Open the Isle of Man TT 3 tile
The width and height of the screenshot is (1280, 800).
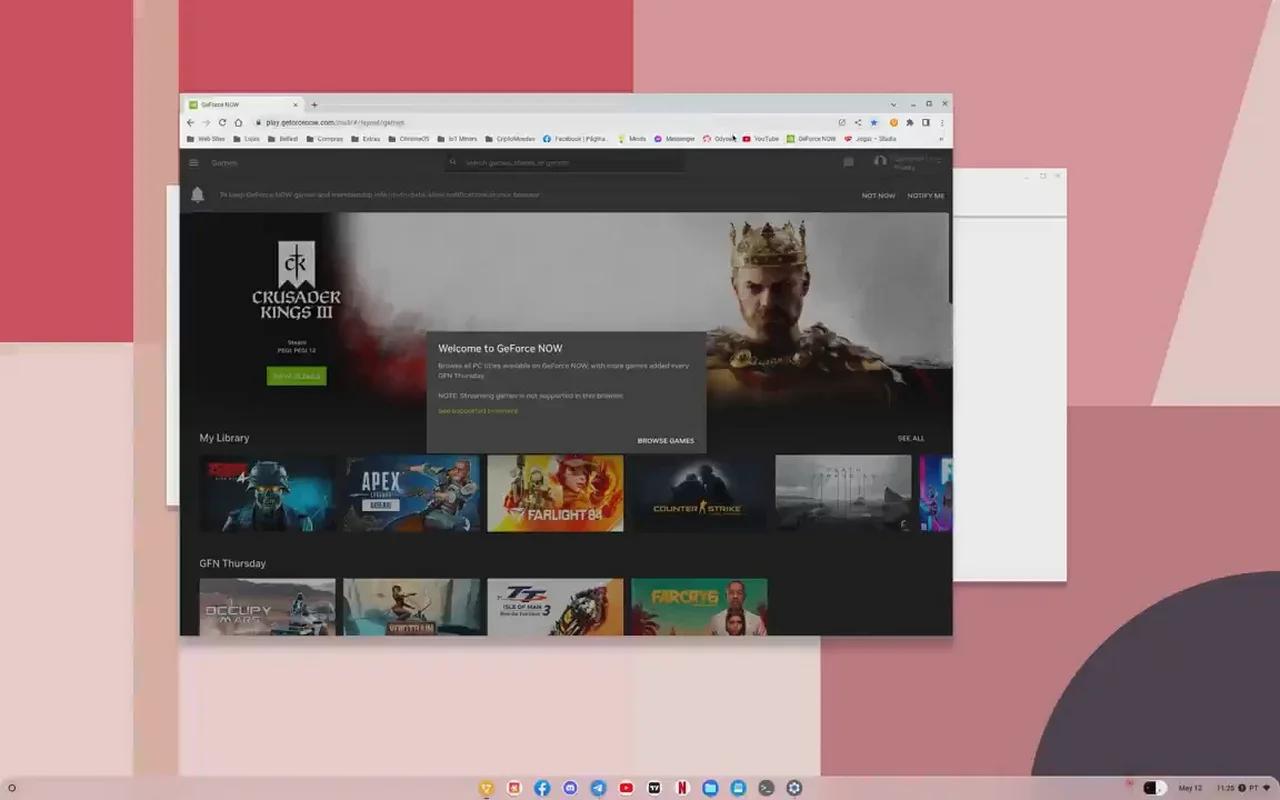(555, 607)
